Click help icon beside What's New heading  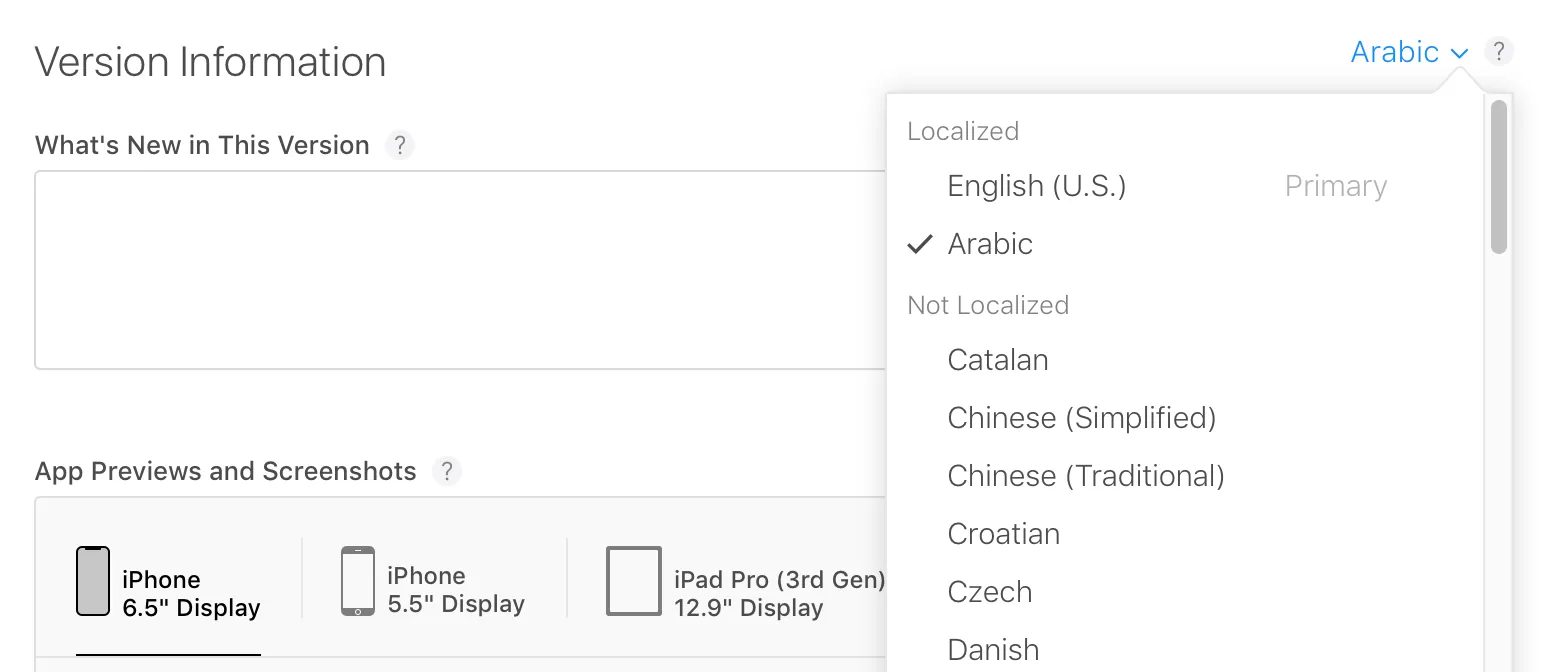399,145
